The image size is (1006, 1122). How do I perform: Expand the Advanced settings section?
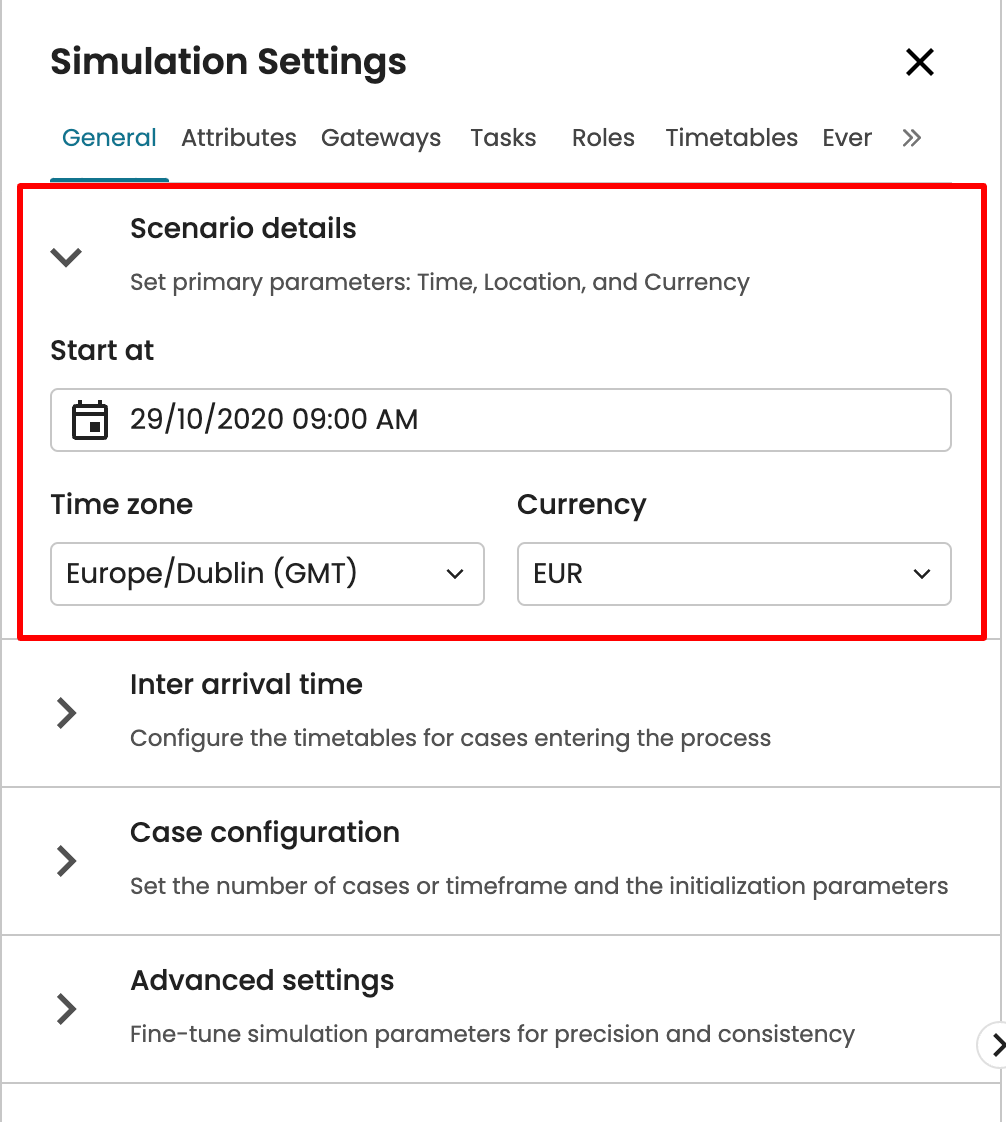coord(67,1009)
